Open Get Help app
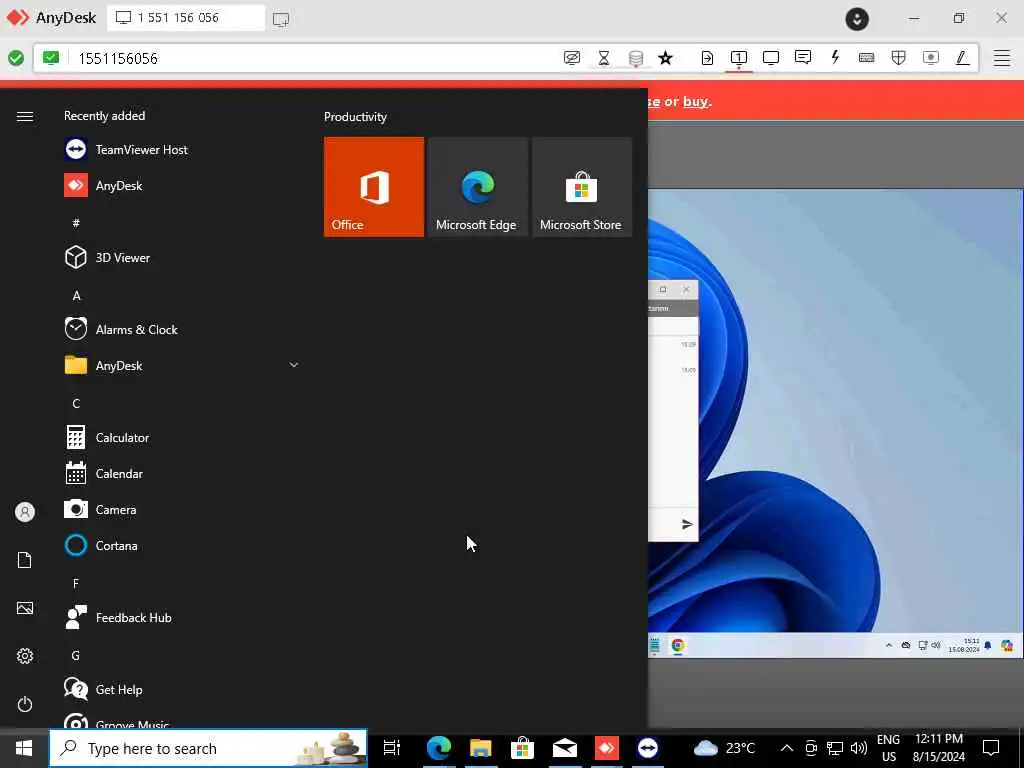The image size is (1024, 768). pos(183,689)
